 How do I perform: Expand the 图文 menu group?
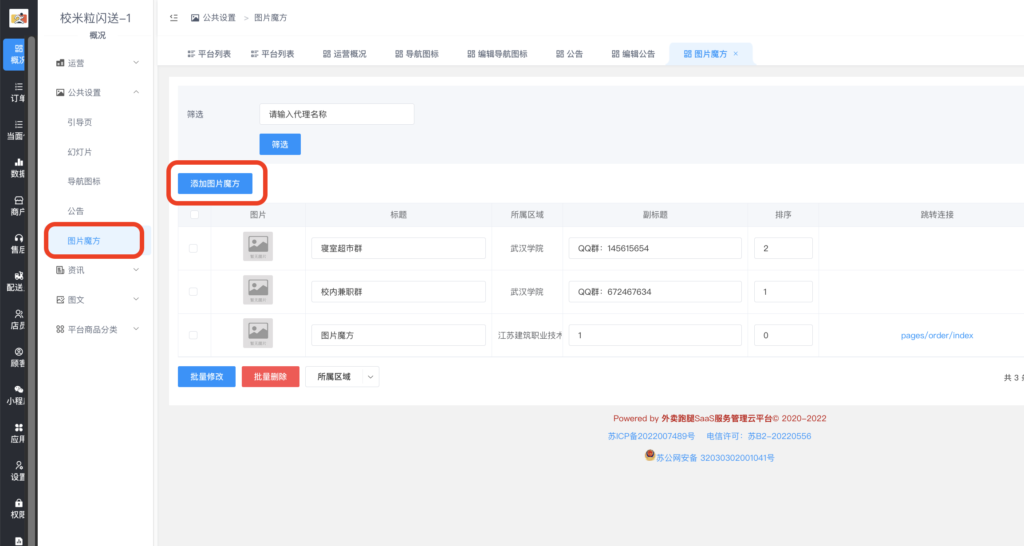click(x=97, y=300)
